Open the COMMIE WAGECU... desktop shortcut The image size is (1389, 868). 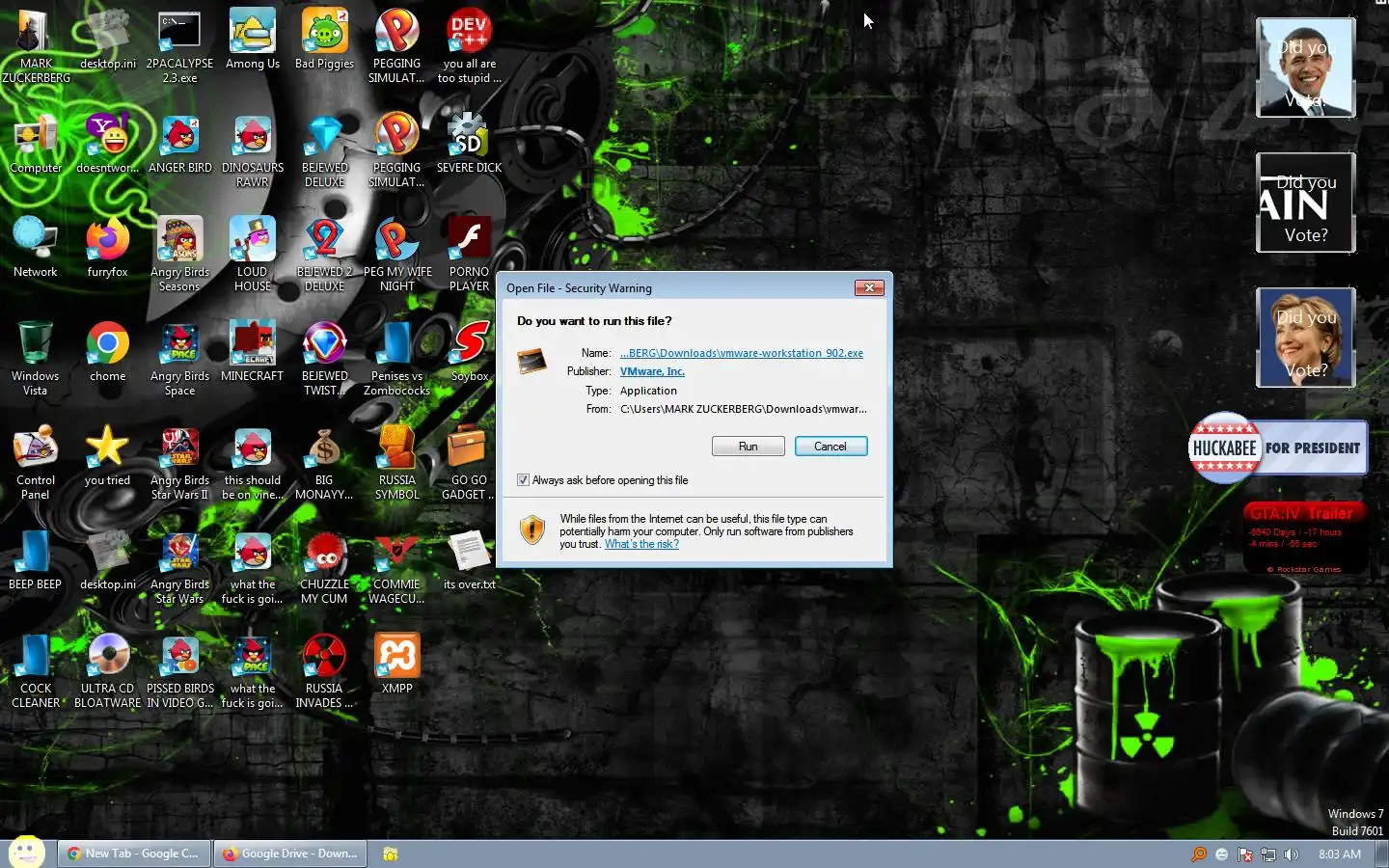pyautogui.click(x=396, y=565)
